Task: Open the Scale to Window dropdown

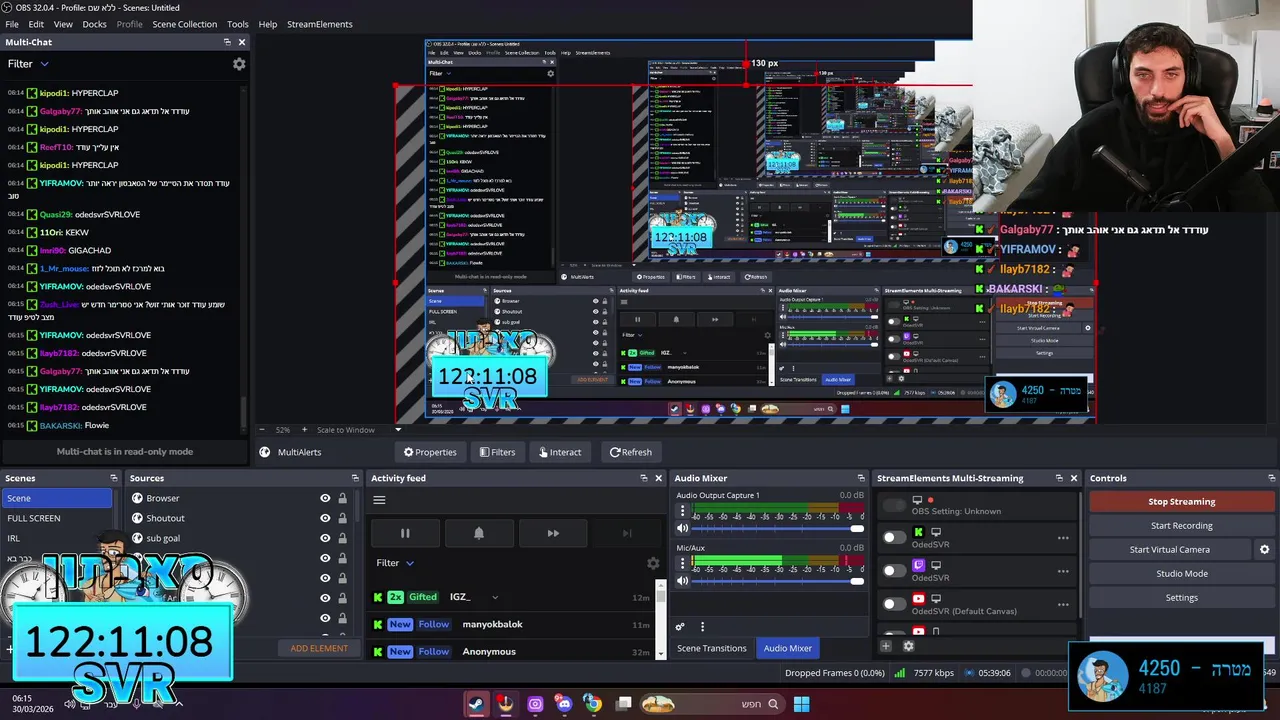Action: (359, 430)
